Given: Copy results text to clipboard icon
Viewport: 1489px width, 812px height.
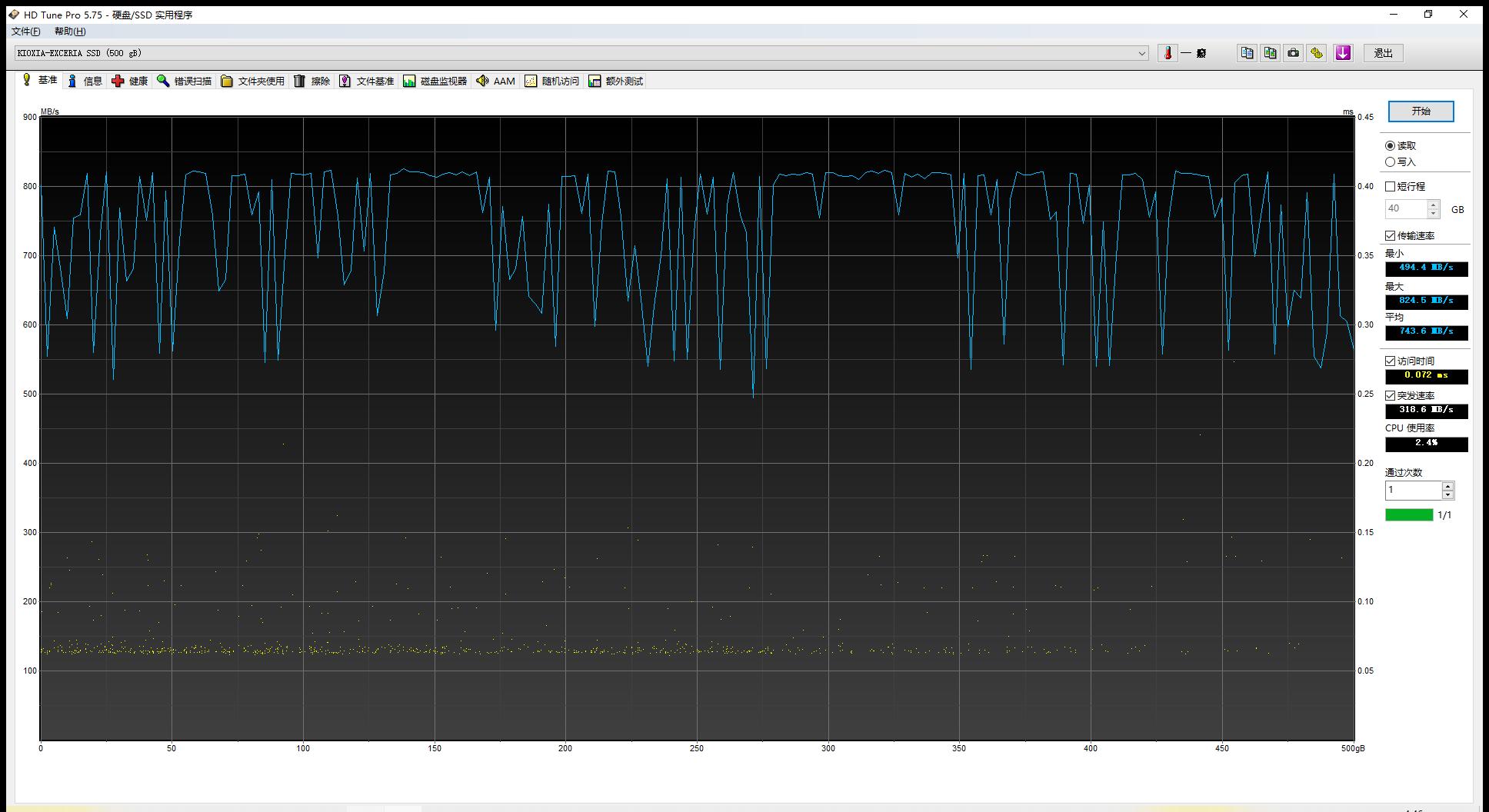Looking at the screenshot, I should point(1247,53).
